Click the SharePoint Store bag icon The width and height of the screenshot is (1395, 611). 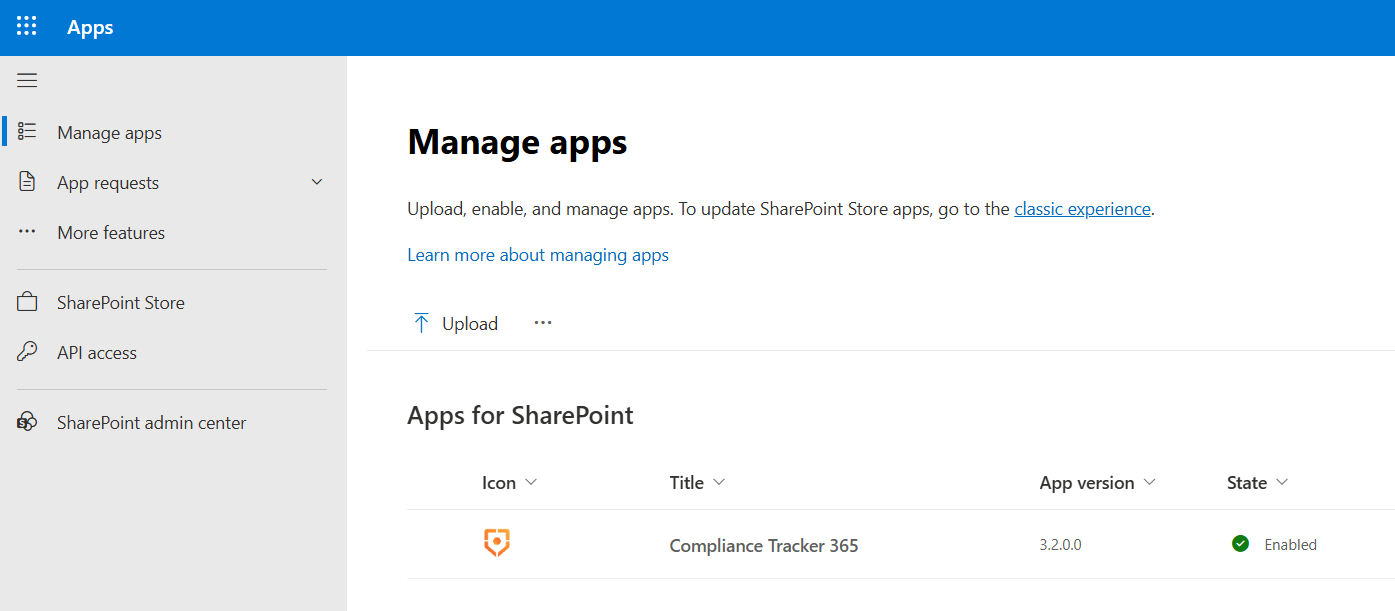[x=27, y=302]
